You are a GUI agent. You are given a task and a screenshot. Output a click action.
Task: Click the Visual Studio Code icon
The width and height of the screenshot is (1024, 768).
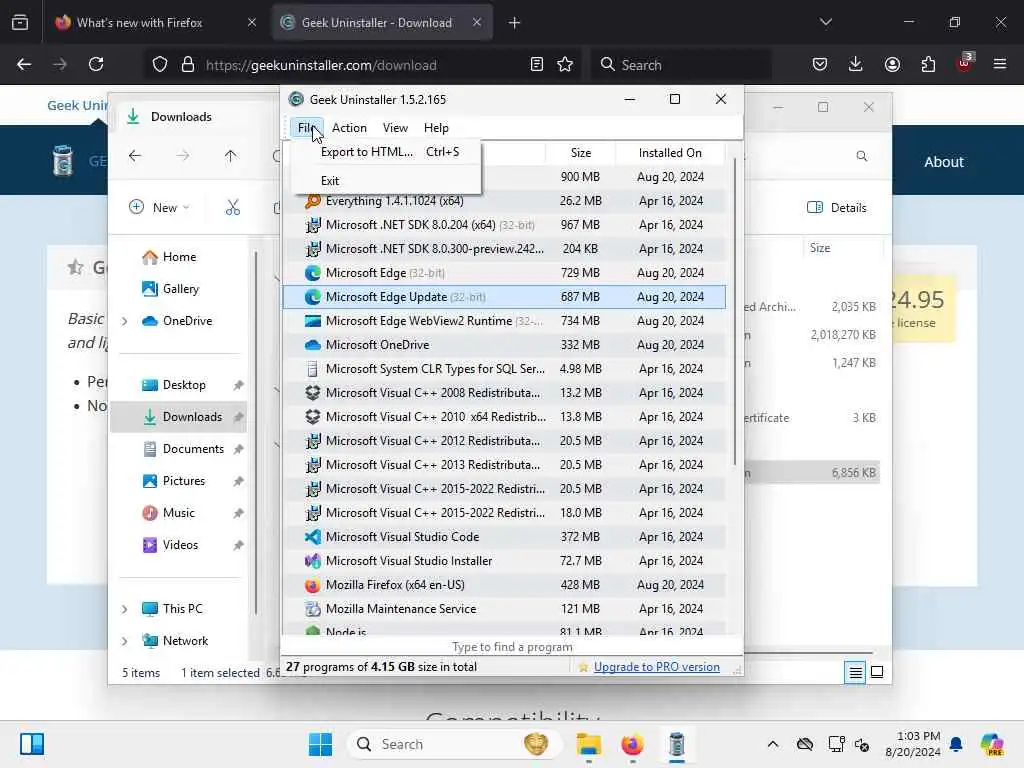tap(313, 537)
